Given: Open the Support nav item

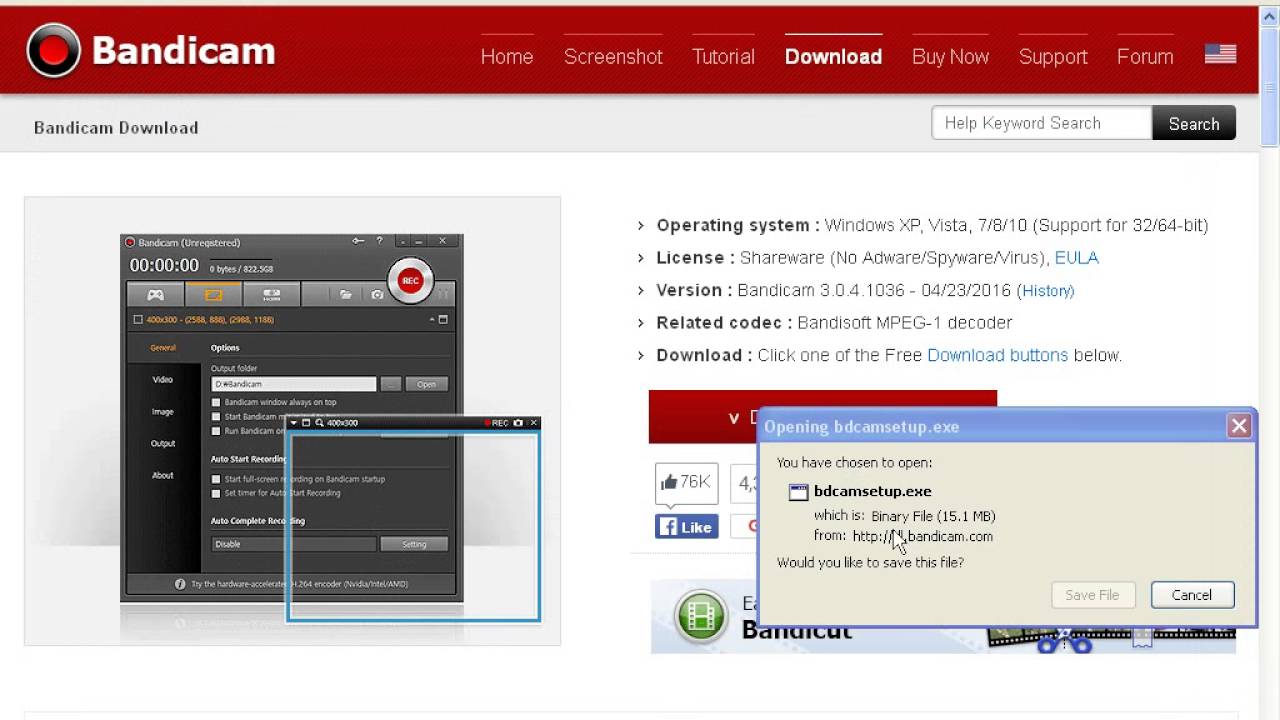Looking at the screenshot, I should 1053,57.
